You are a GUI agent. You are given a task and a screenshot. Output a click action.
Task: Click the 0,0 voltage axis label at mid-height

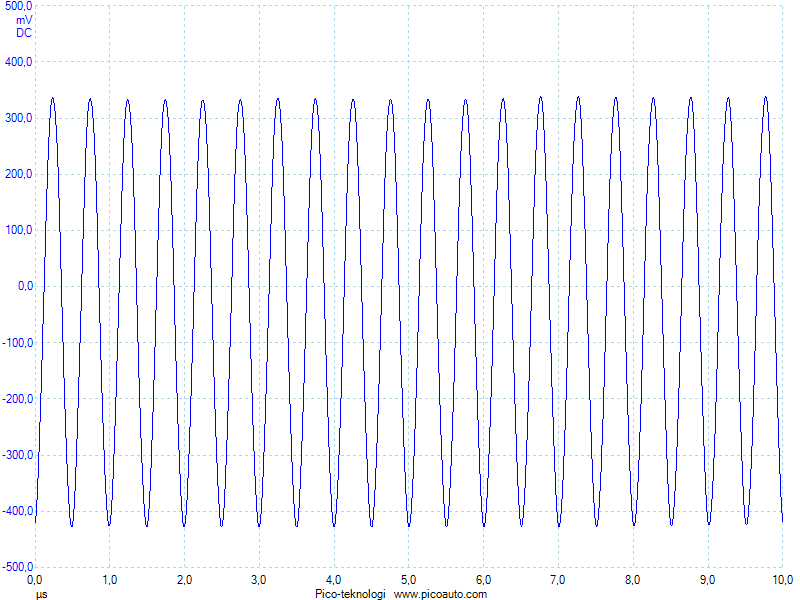pos(26,286)
